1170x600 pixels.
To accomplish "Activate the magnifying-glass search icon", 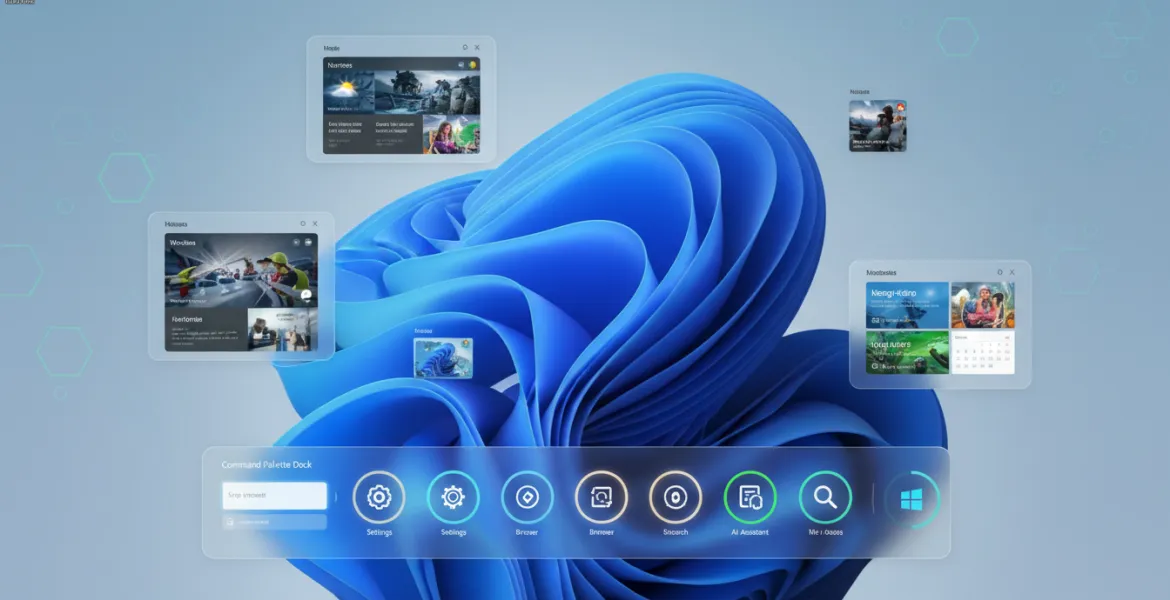I will click(x=823, y=495).
